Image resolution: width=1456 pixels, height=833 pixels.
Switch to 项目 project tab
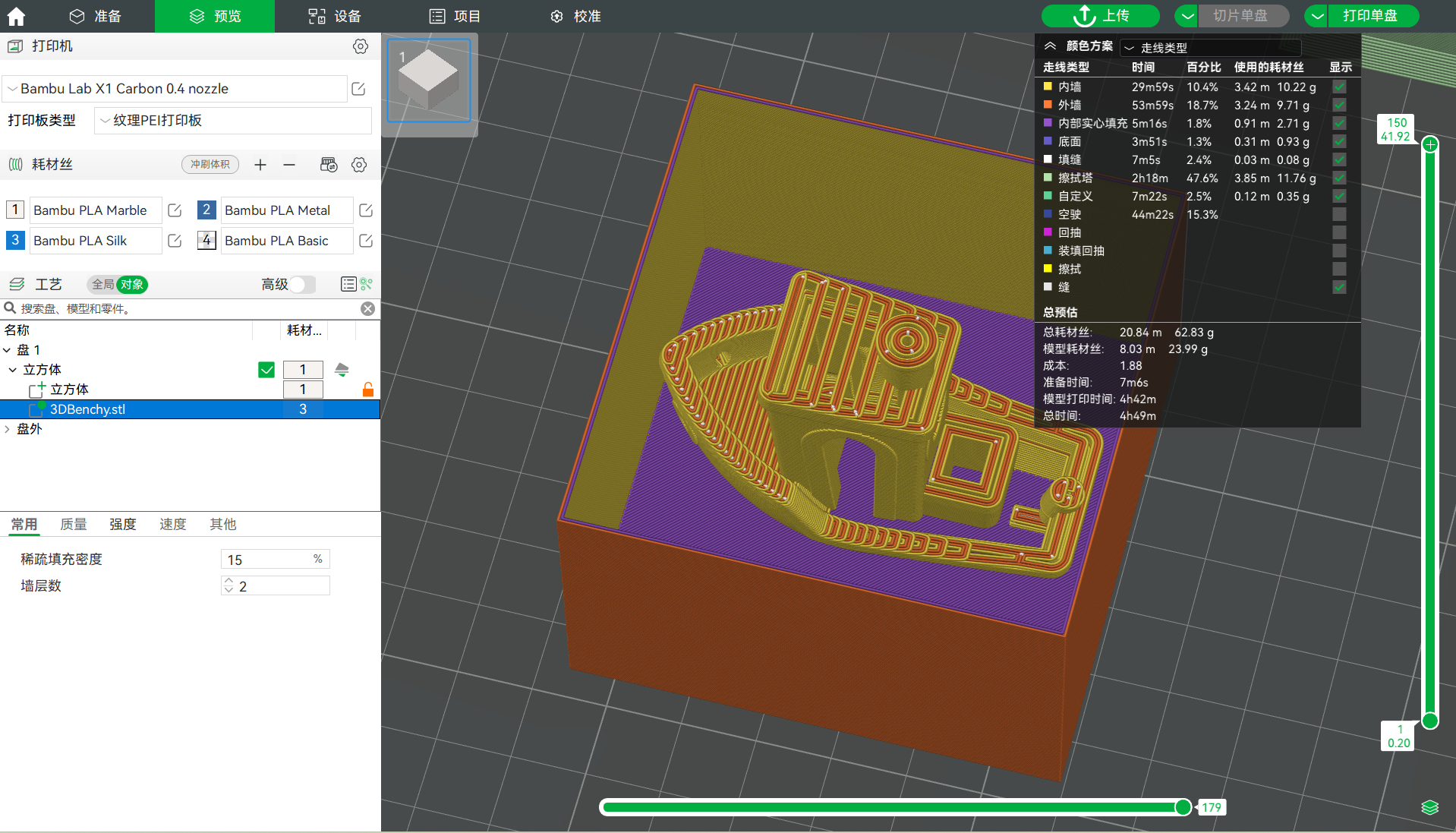tap(455, 16)
